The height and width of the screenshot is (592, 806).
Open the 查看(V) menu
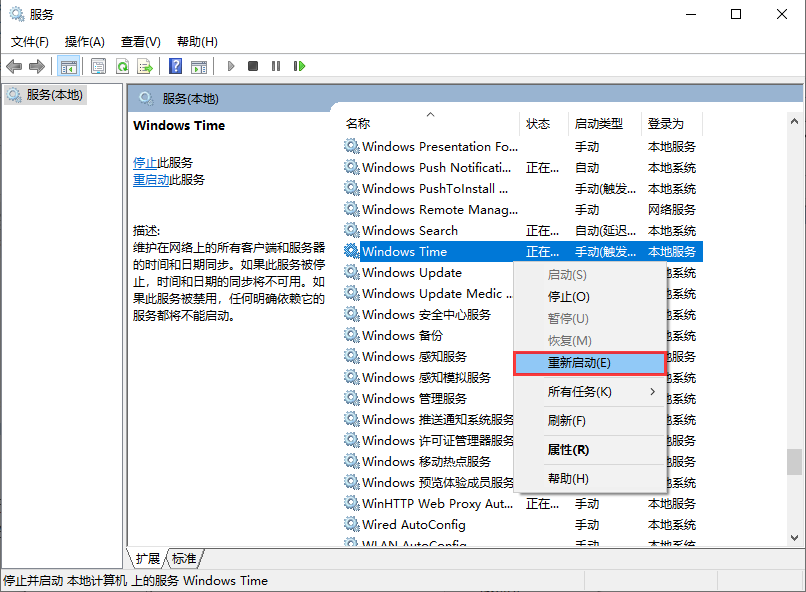(140, 42)
